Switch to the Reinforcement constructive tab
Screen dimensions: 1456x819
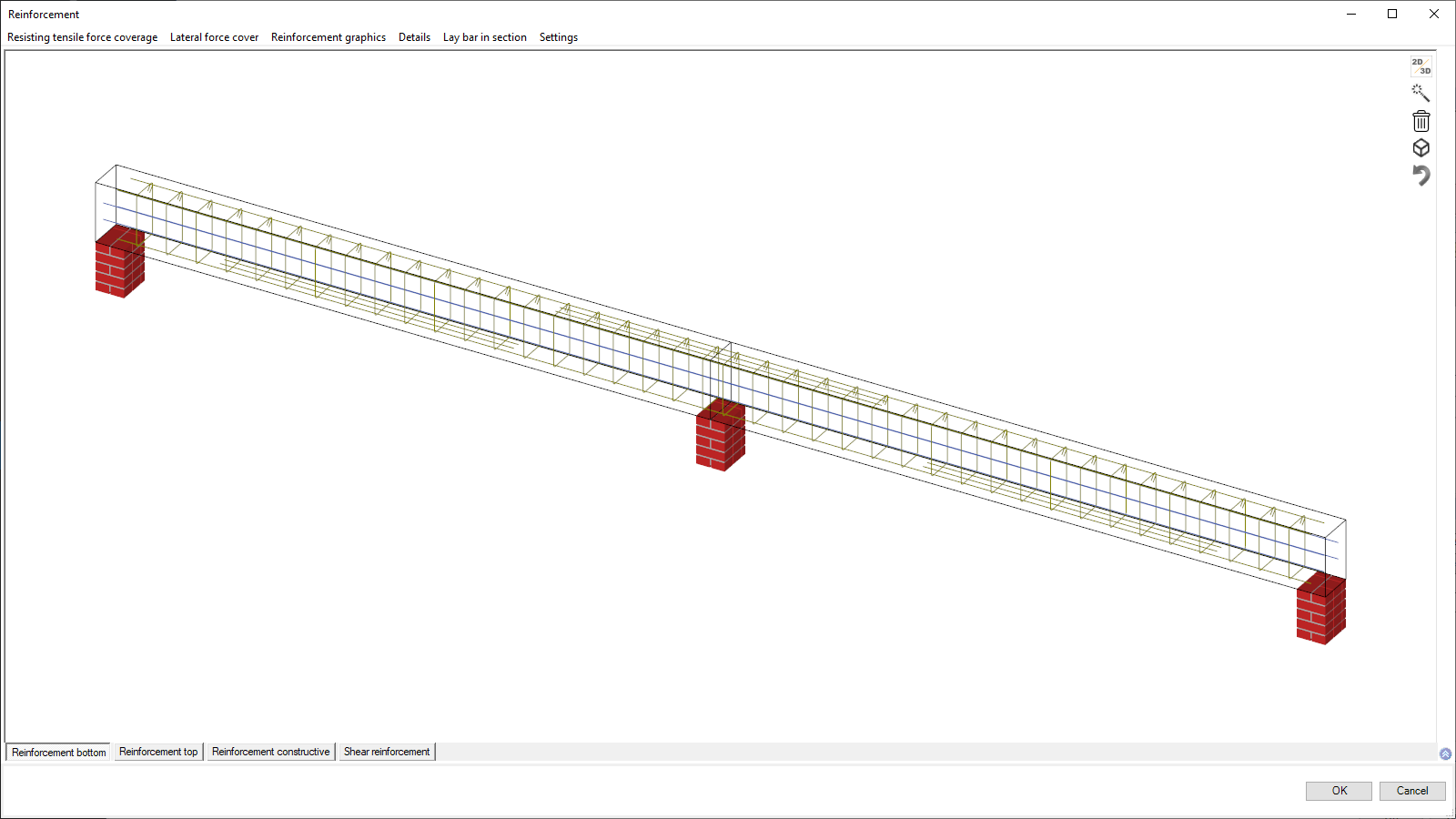tap(270, 752)
